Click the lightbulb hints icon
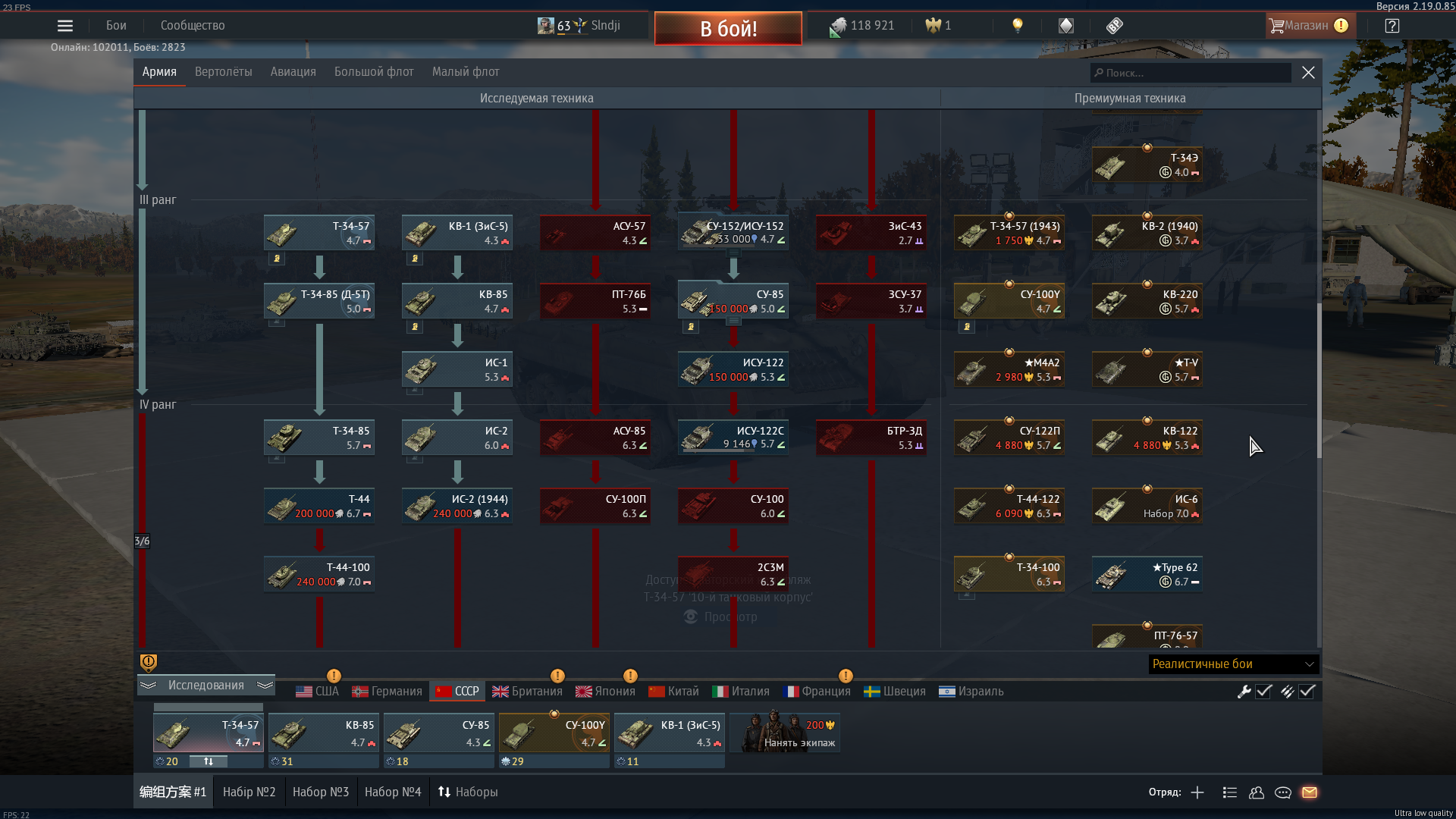The image size is (1456, 819). pyautogui.click(x=1018, y=26)
